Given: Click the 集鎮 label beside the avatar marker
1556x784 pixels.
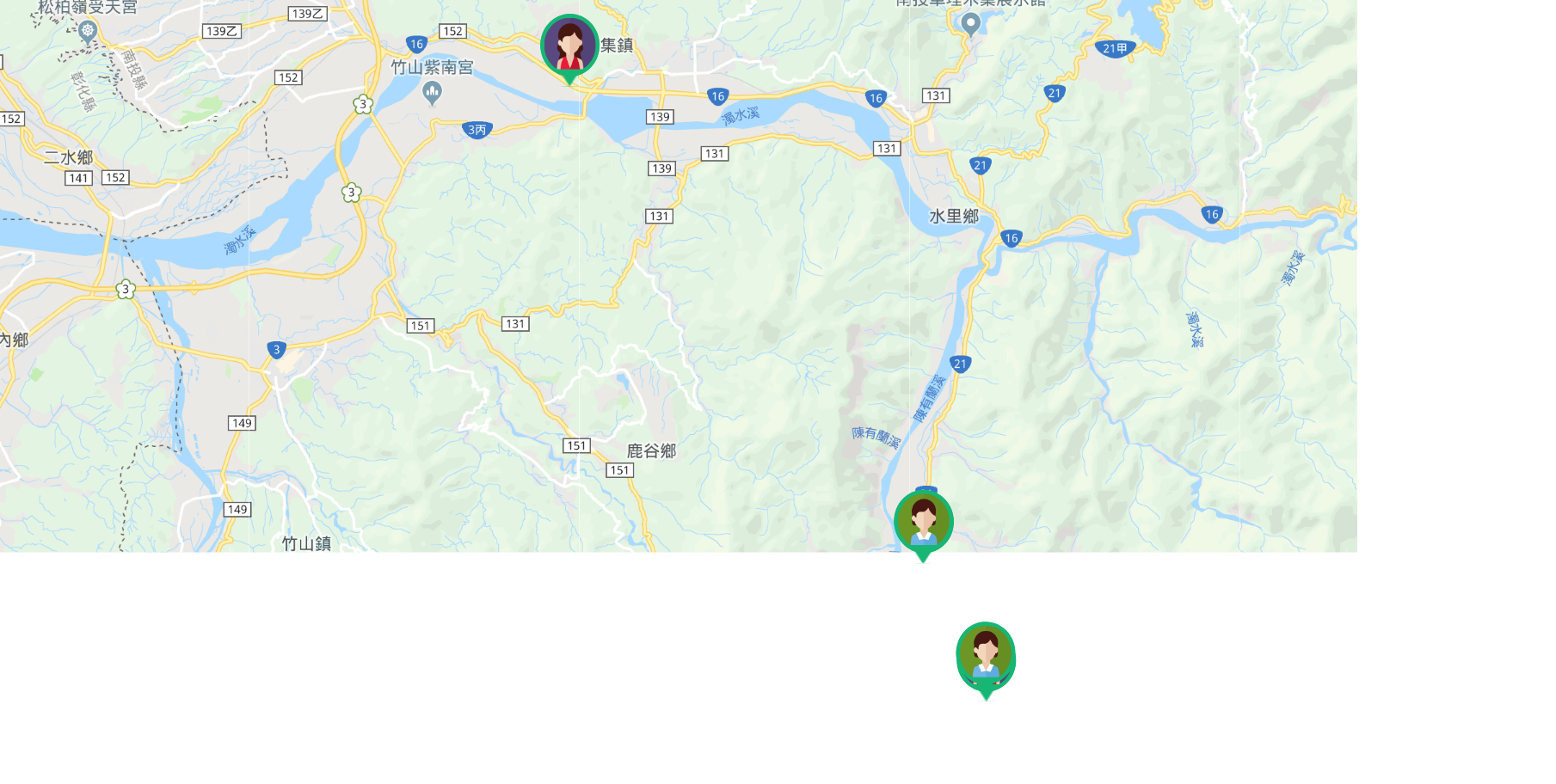Looking at the screenshot, I should pyautogui.click(x=617, y=46).
